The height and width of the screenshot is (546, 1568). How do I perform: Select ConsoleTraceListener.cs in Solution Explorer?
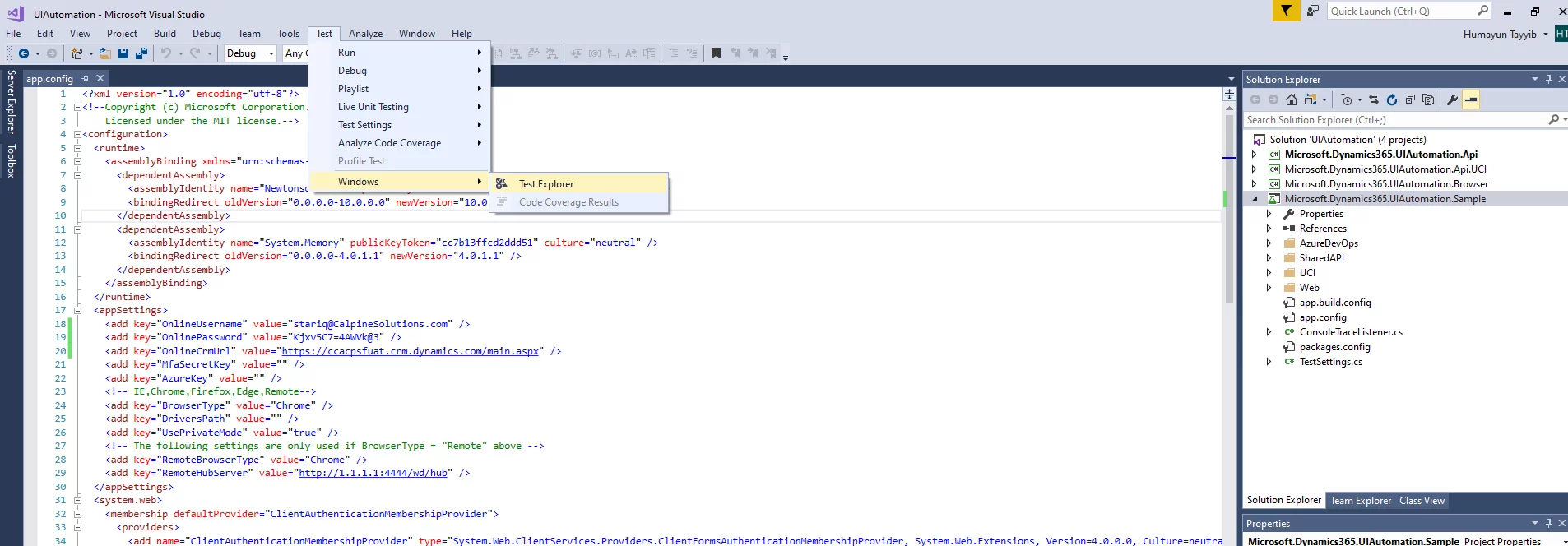click(1351, 332)
